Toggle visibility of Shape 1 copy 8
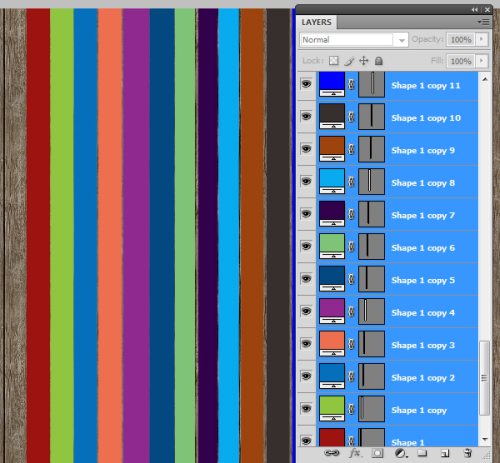This screenshot has height=463, width=500. click(x=306, y=181)
